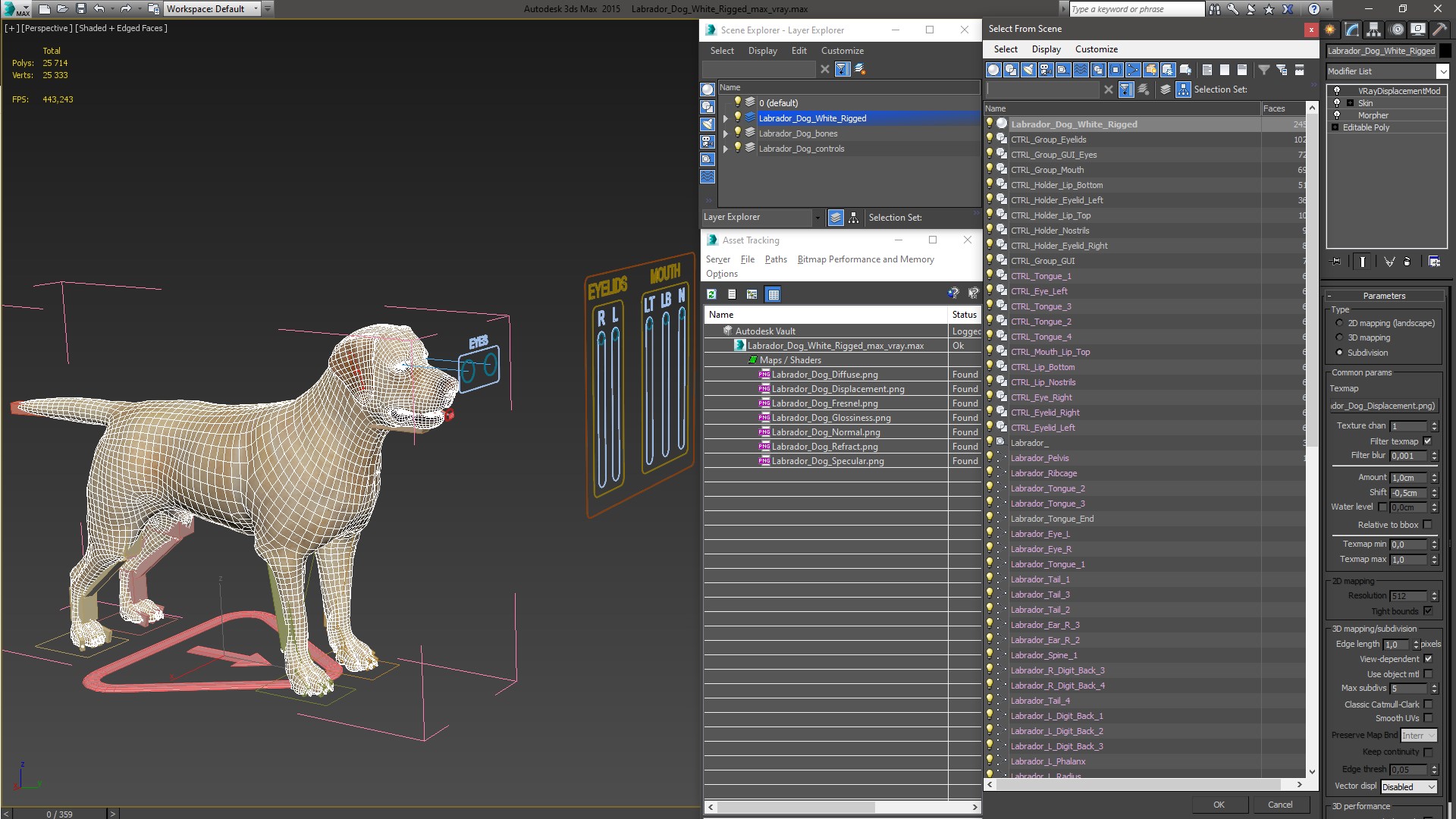This screenshot has height=819, width=1456.
Task: Open the Modifier List dropdown
Action: [1442, 71]
